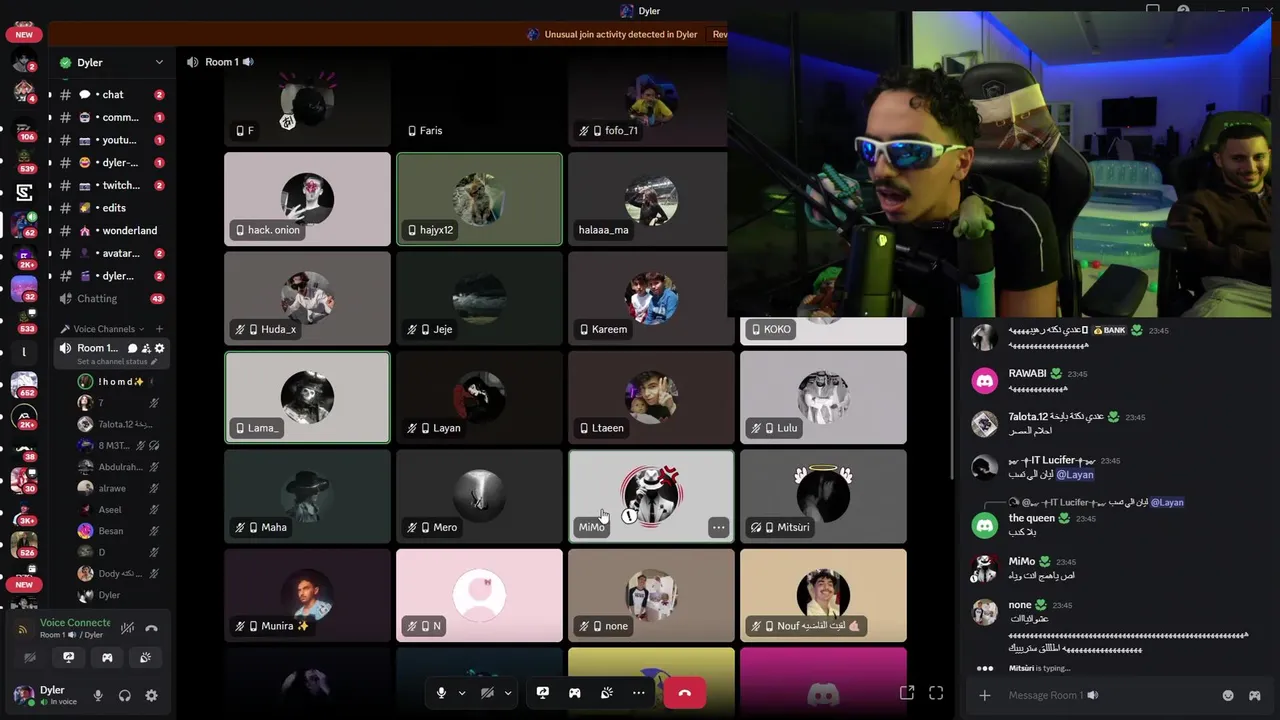The height and width of the screenshot is (720, 1280).
Task: Share screen from sidebar voice panel
Action: 68,658
